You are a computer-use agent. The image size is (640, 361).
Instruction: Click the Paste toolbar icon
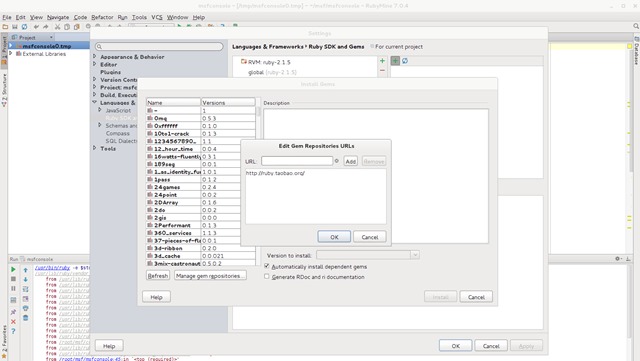pos(76,27)
